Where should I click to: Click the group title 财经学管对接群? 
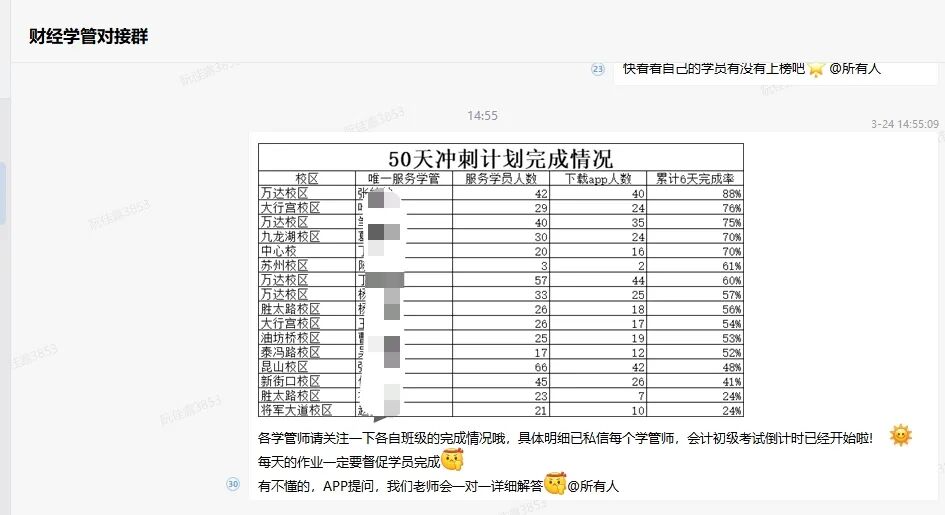pos(88,36)
